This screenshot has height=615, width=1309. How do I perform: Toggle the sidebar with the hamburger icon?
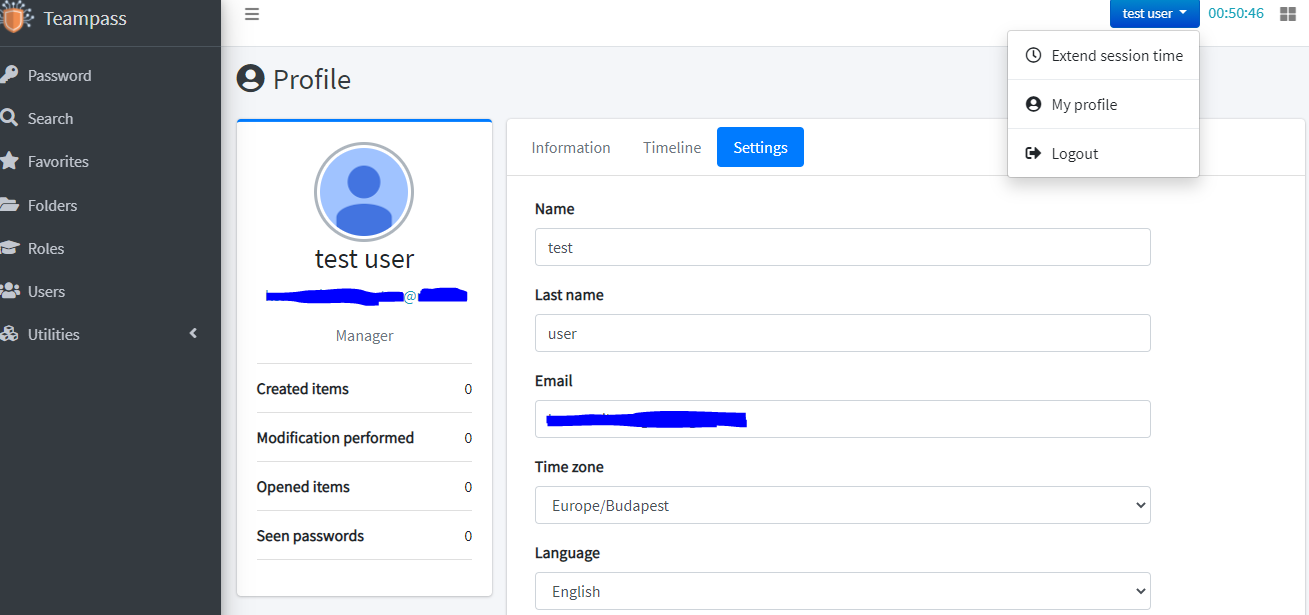[251, 14]
